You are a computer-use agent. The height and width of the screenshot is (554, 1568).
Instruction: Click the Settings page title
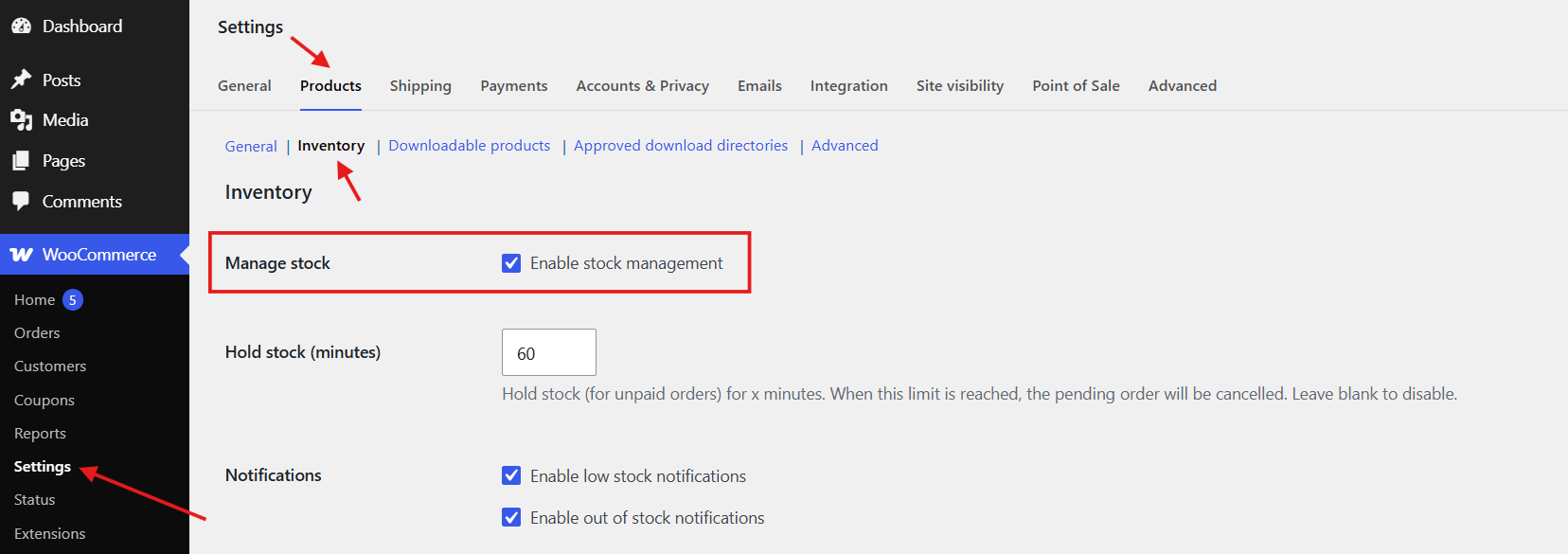click(x=250, y=27)
